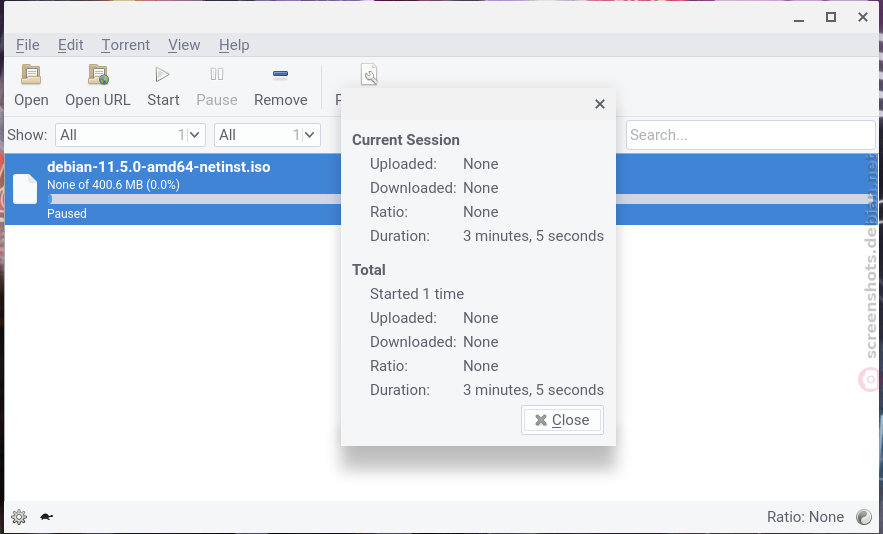This screenshot has height=534, width=883.
Task: Toggle turtle alternative speed limits
Action: [x=46, y=517]
